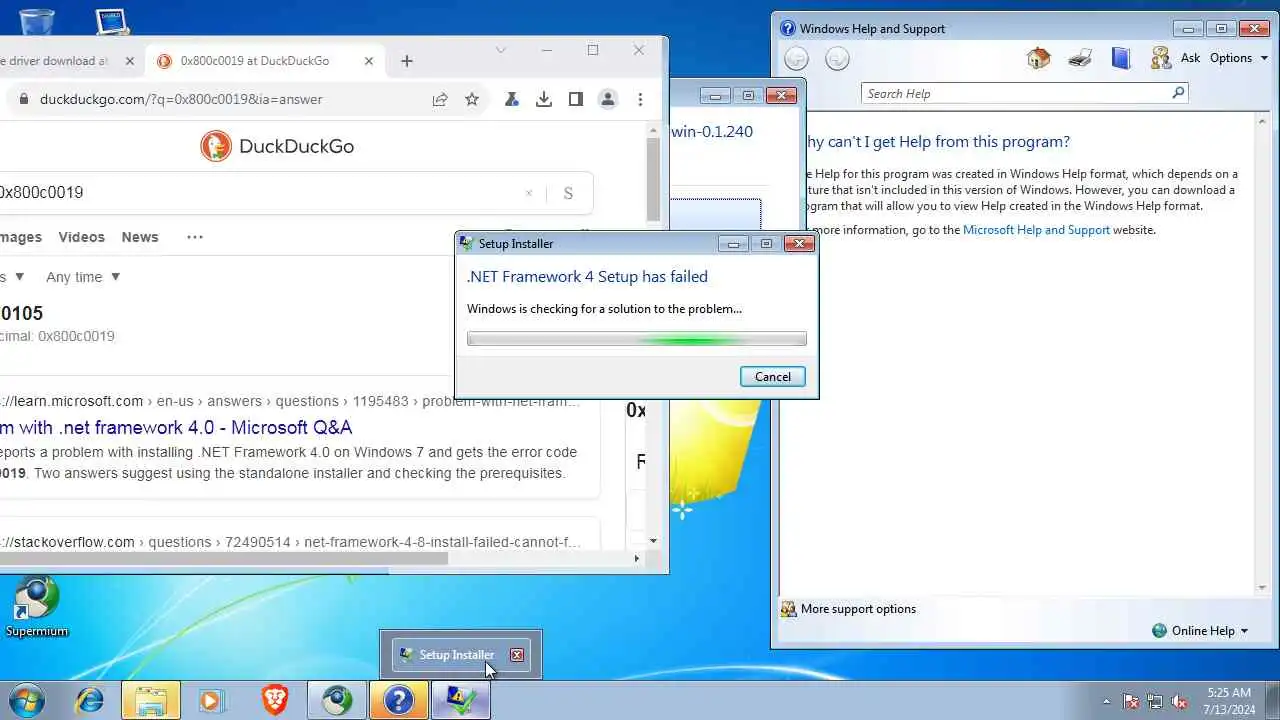Click the volume muted tray icon

[1179, 701]
